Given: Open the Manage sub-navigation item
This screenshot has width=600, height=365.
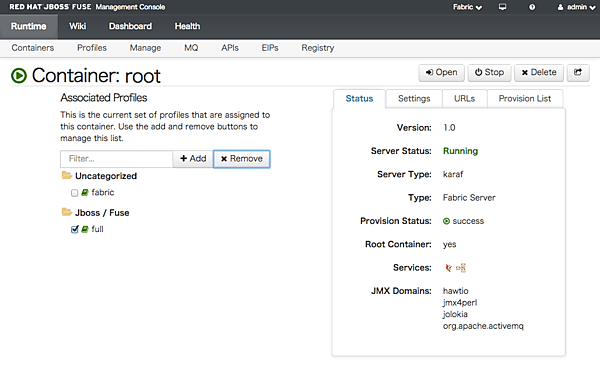Looking at the screenshot, I should [145, 48].
